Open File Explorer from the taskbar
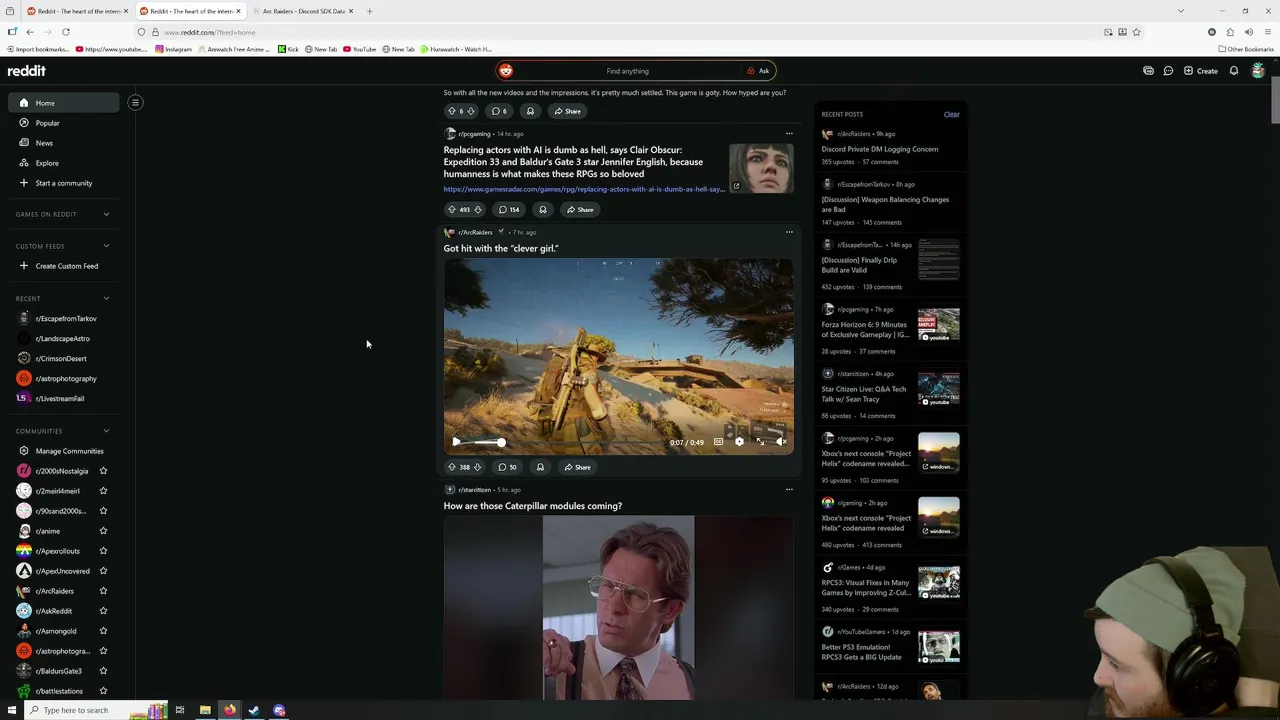The width and height of the screenshot is (1280, 720). pos(205,710)
